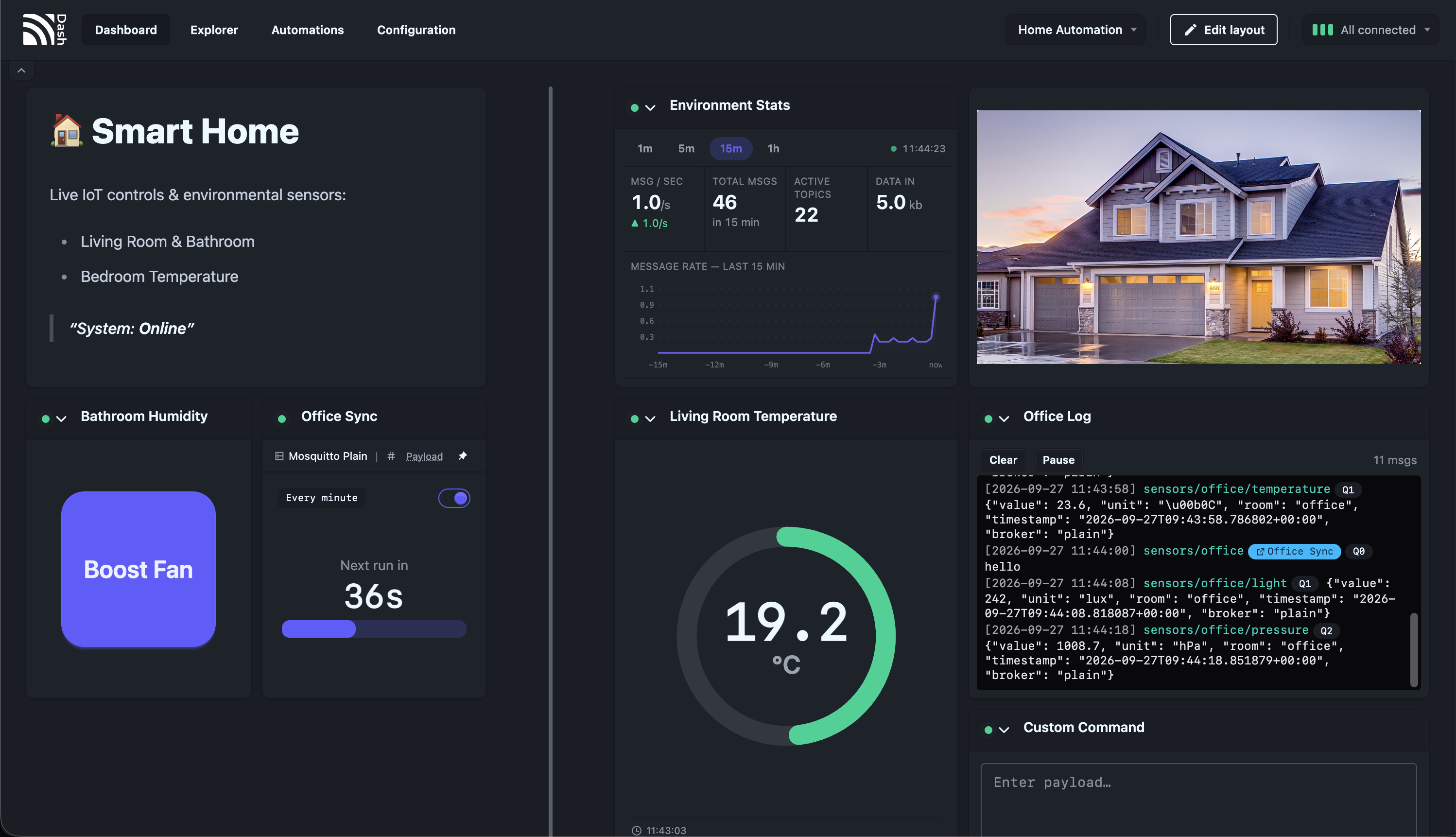Select the 1h time range

coord(773,149)
